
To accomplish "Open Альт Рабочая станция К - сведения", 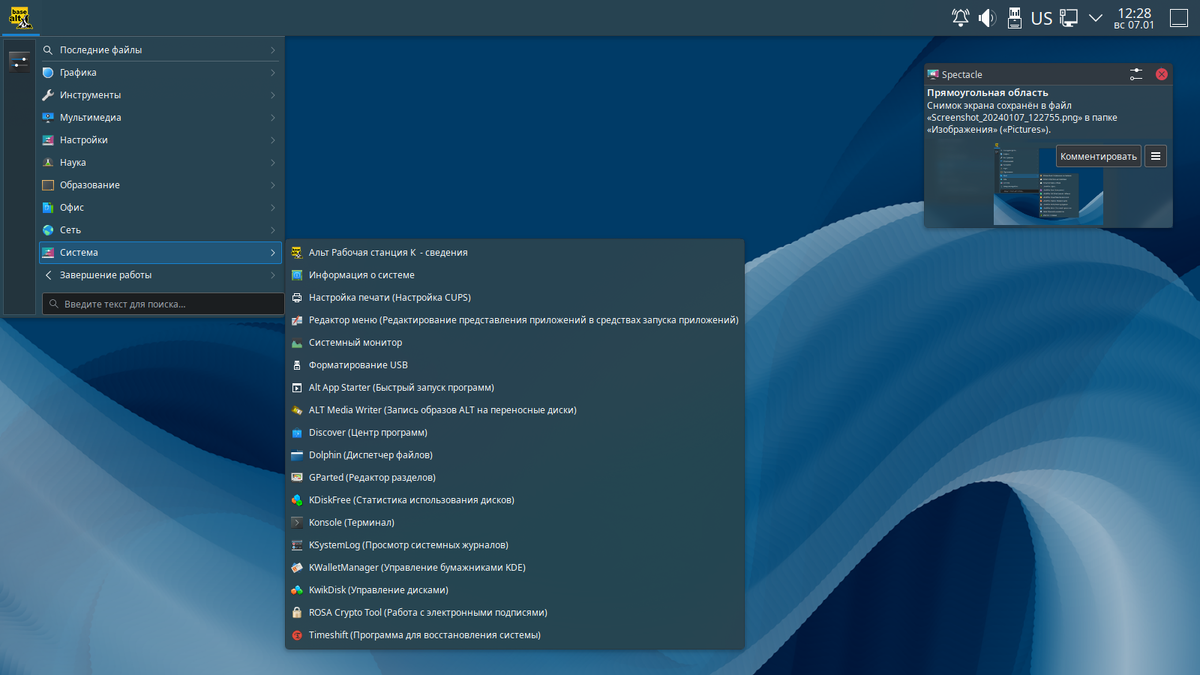I will [x=515, y=253].
